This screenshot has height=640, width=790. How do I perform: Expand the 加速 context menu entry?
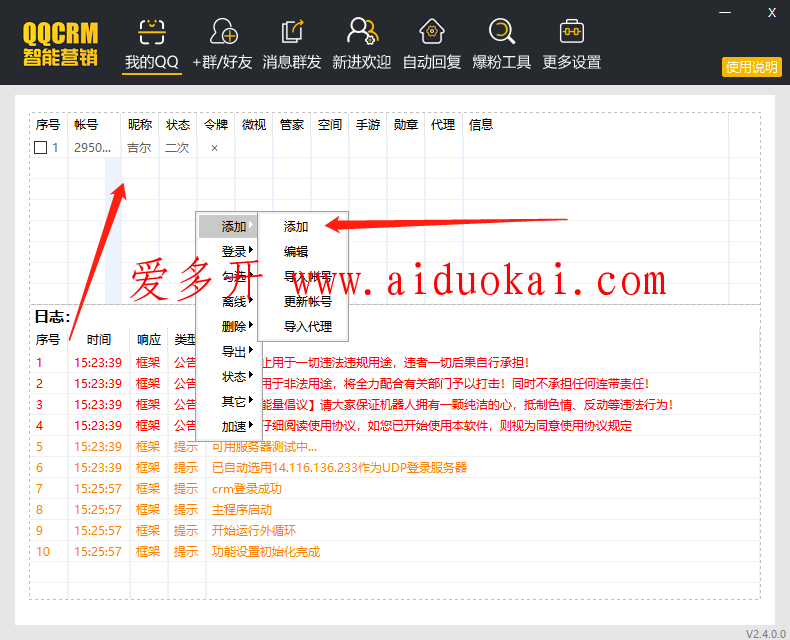pyautogui.click(x=228, y=426)
